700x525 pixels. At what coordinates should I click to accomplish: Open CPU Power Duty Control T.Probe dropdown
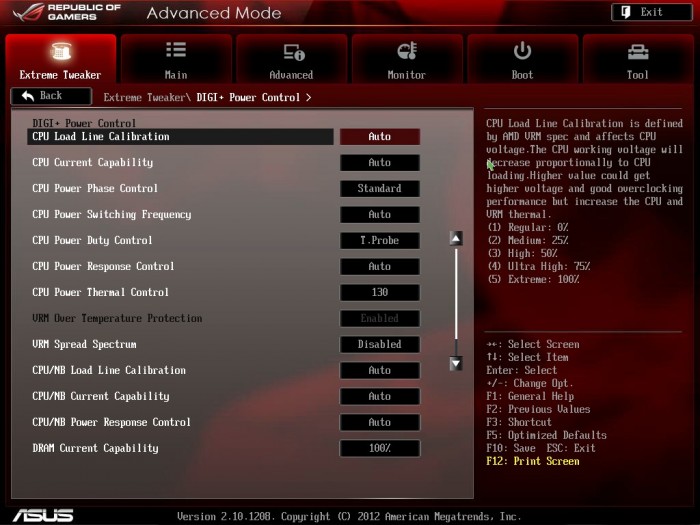click(x=379, y=241)
